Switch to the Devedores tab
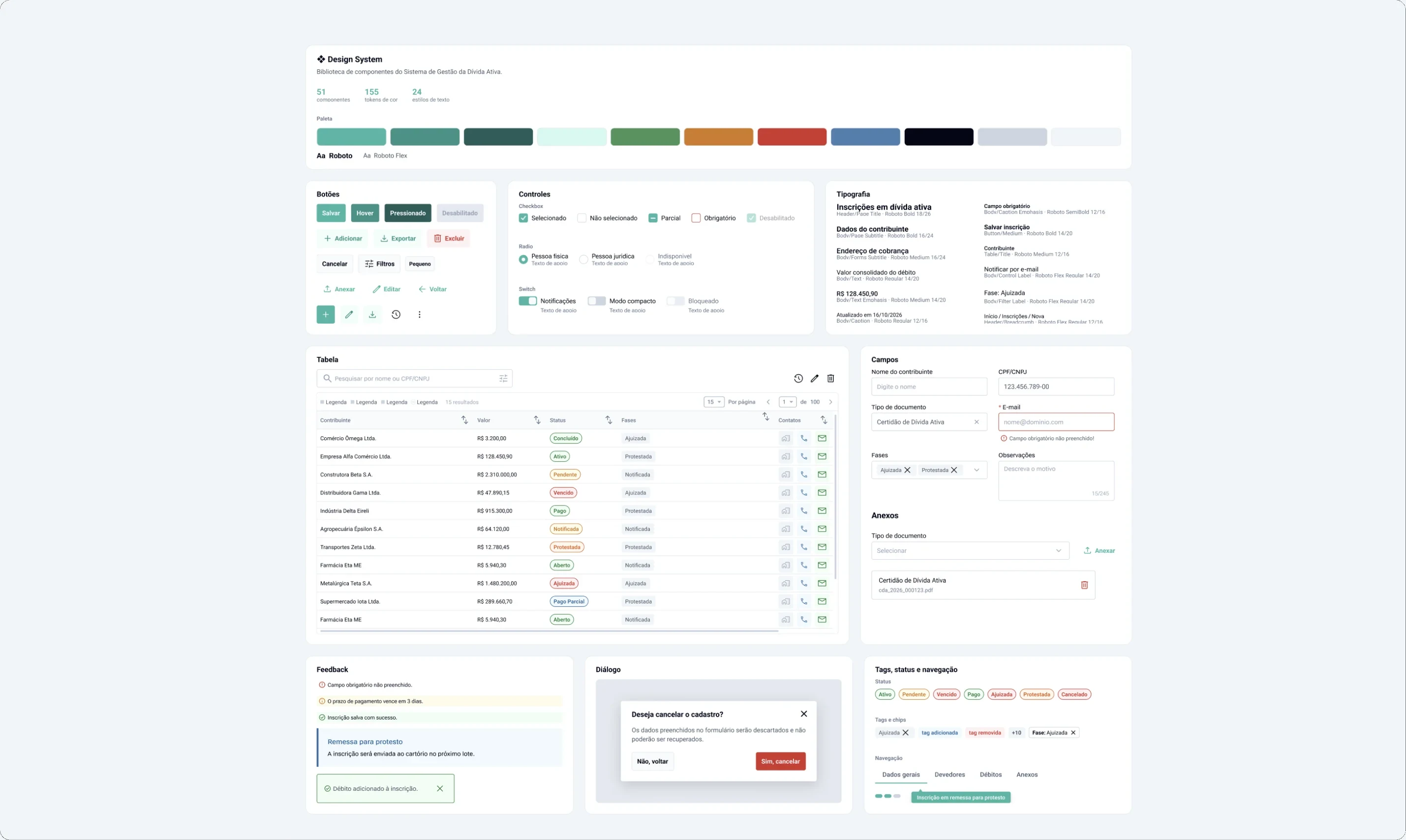Image resolution: width=1406 pixels, height=840 pixels. coord(950,775)
